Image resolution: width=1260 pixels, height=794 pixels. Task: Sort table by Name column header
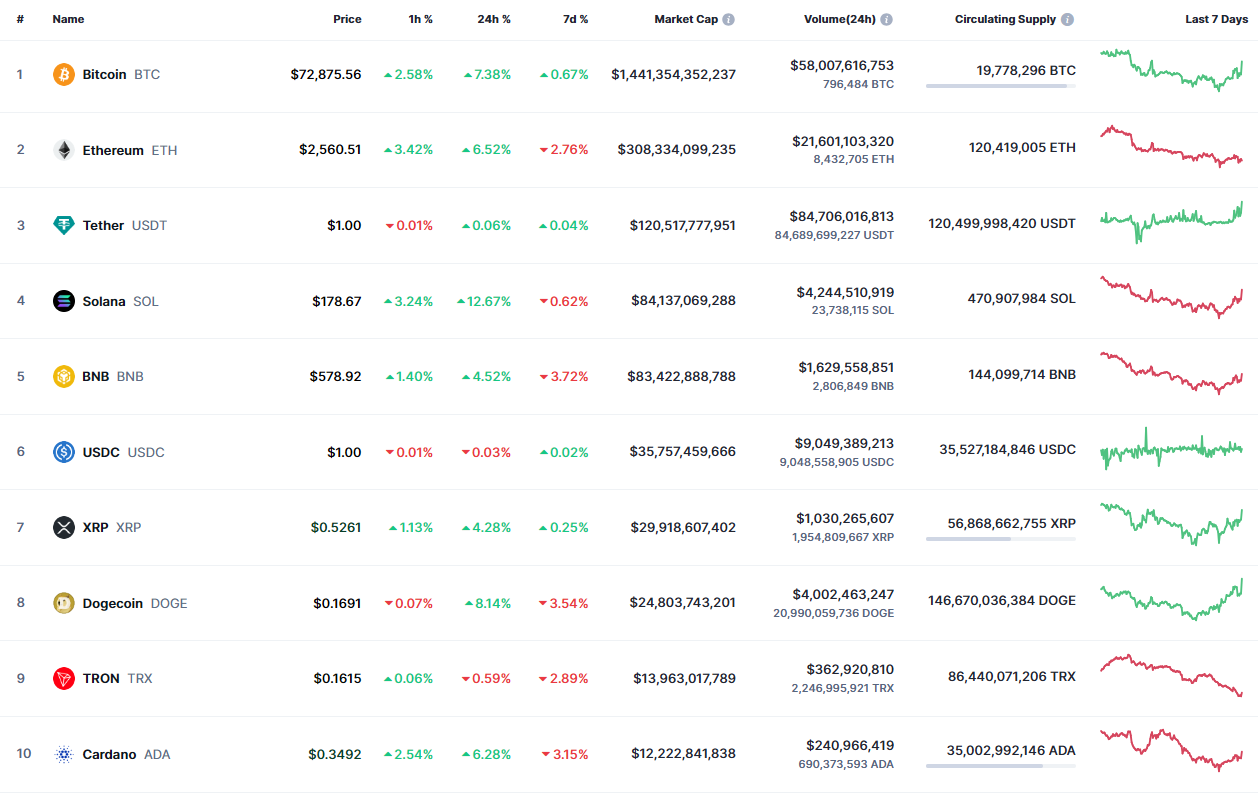(x=68, y=19)
